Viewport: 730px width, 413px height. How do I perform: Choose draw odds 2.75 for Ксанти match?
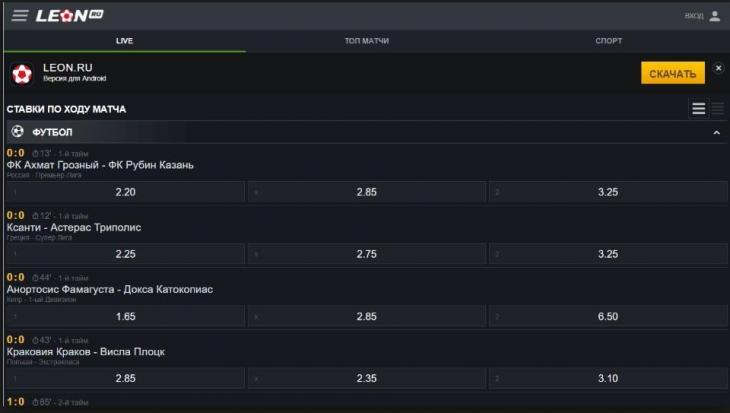pos(366,254)
